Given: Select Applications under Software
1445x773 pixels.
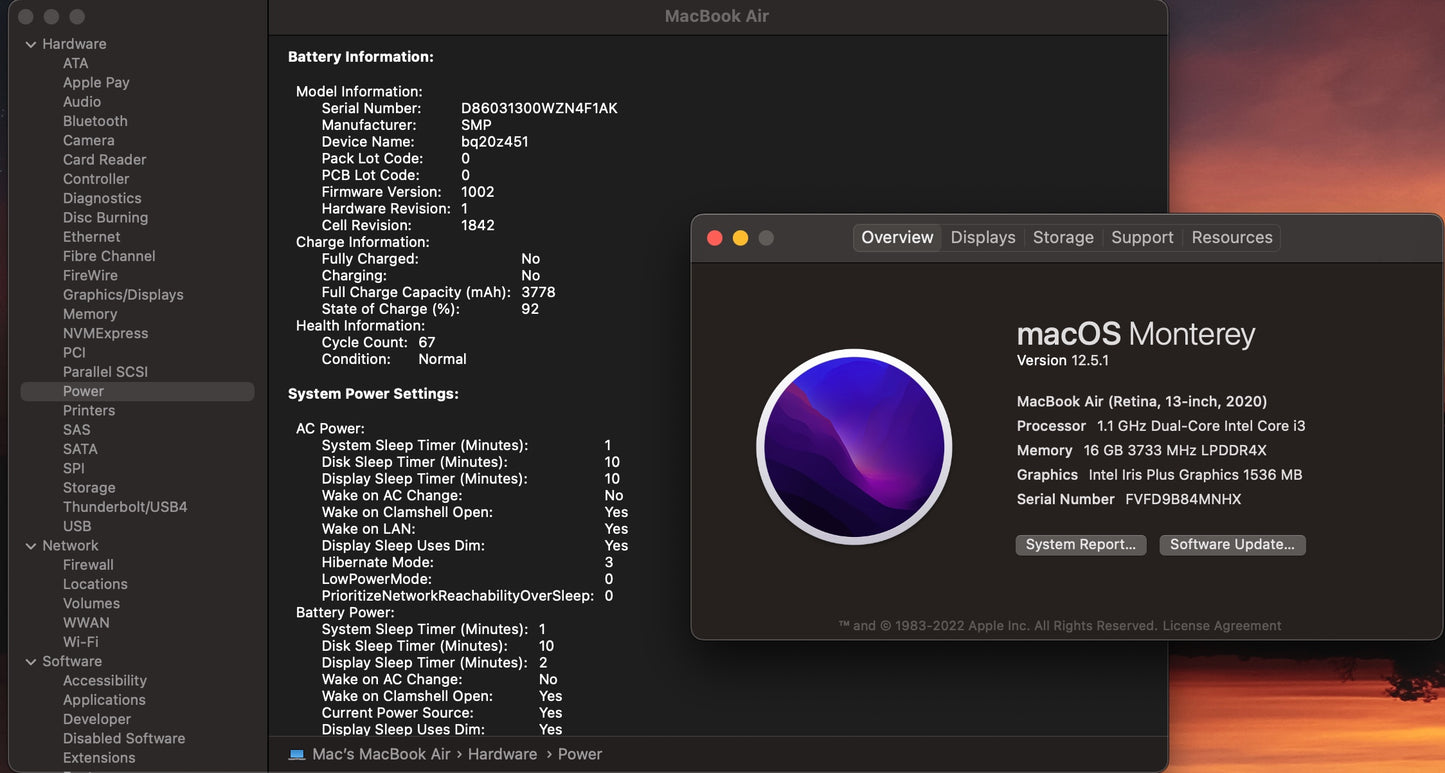Looking at the screenshot, I should [104, 700].
